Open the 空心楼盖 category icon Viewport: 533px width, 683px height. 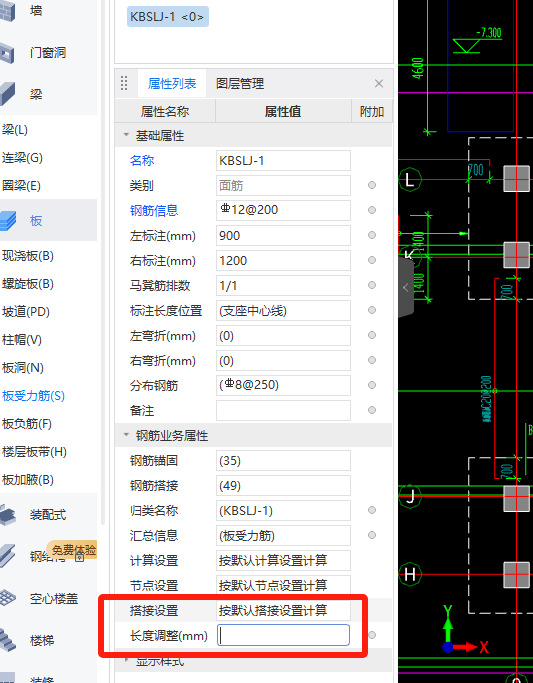[x=9, y=598]
